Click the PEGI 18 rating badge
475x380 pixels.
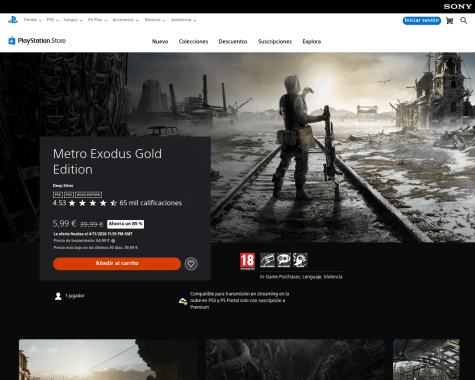[x=247, y=261]
